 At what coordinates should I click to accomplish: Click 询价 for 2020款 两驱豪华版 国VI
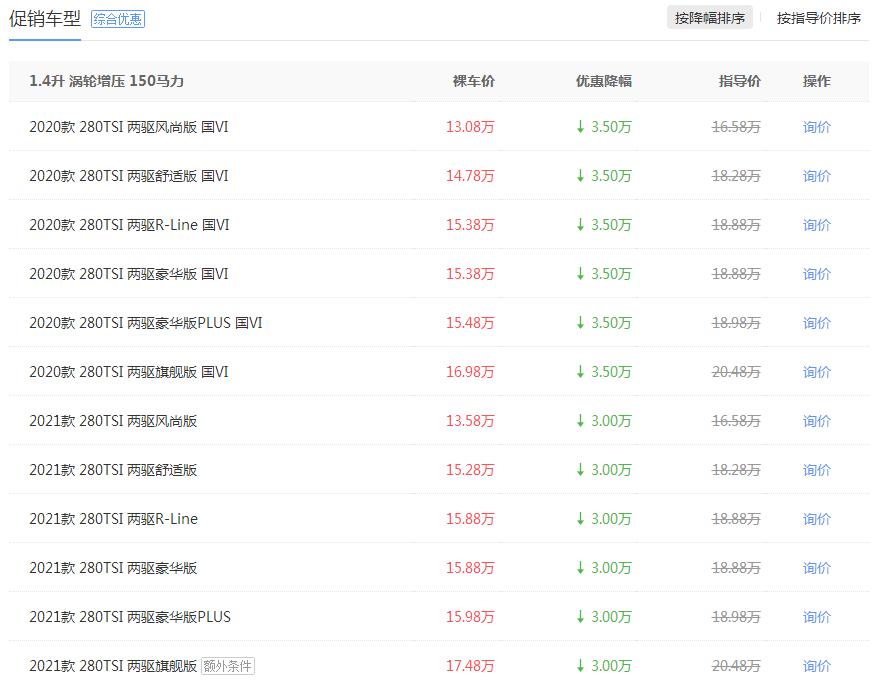click(817, 274)
